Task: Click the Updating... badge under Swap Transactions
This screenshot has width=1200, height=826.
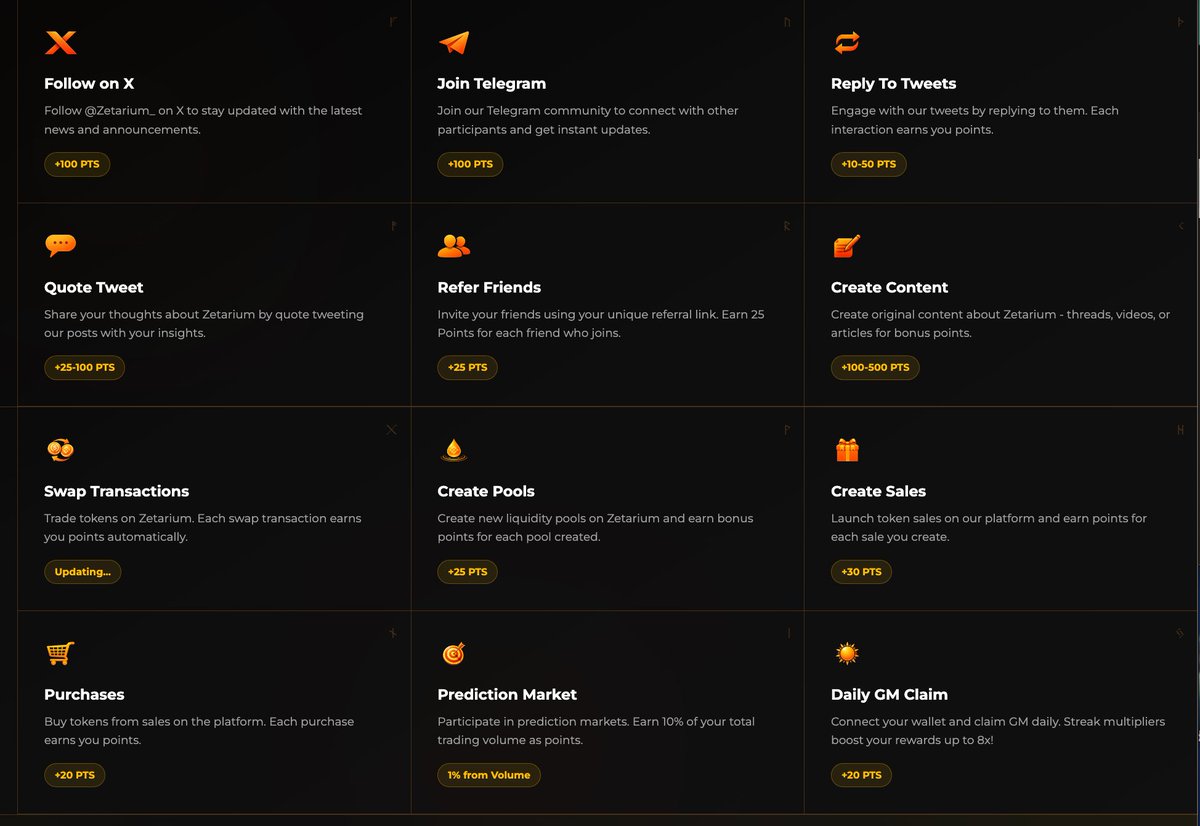Action: pyautogui.click(x=82, y=572)
